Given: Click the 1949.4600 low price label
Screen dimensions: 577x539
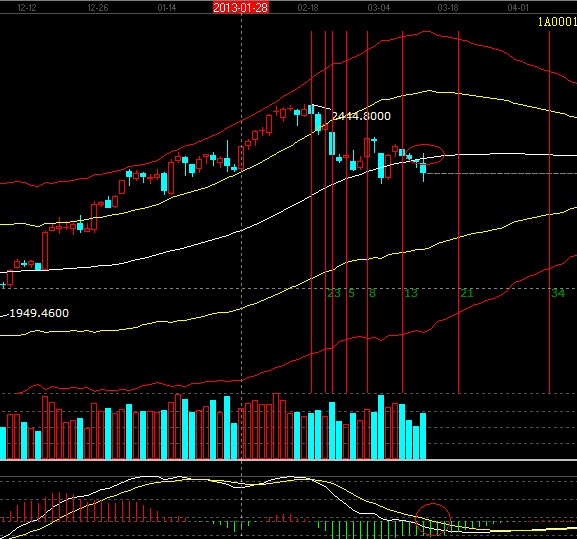Looking at the screenshot, I should click(x=39, y=313).
